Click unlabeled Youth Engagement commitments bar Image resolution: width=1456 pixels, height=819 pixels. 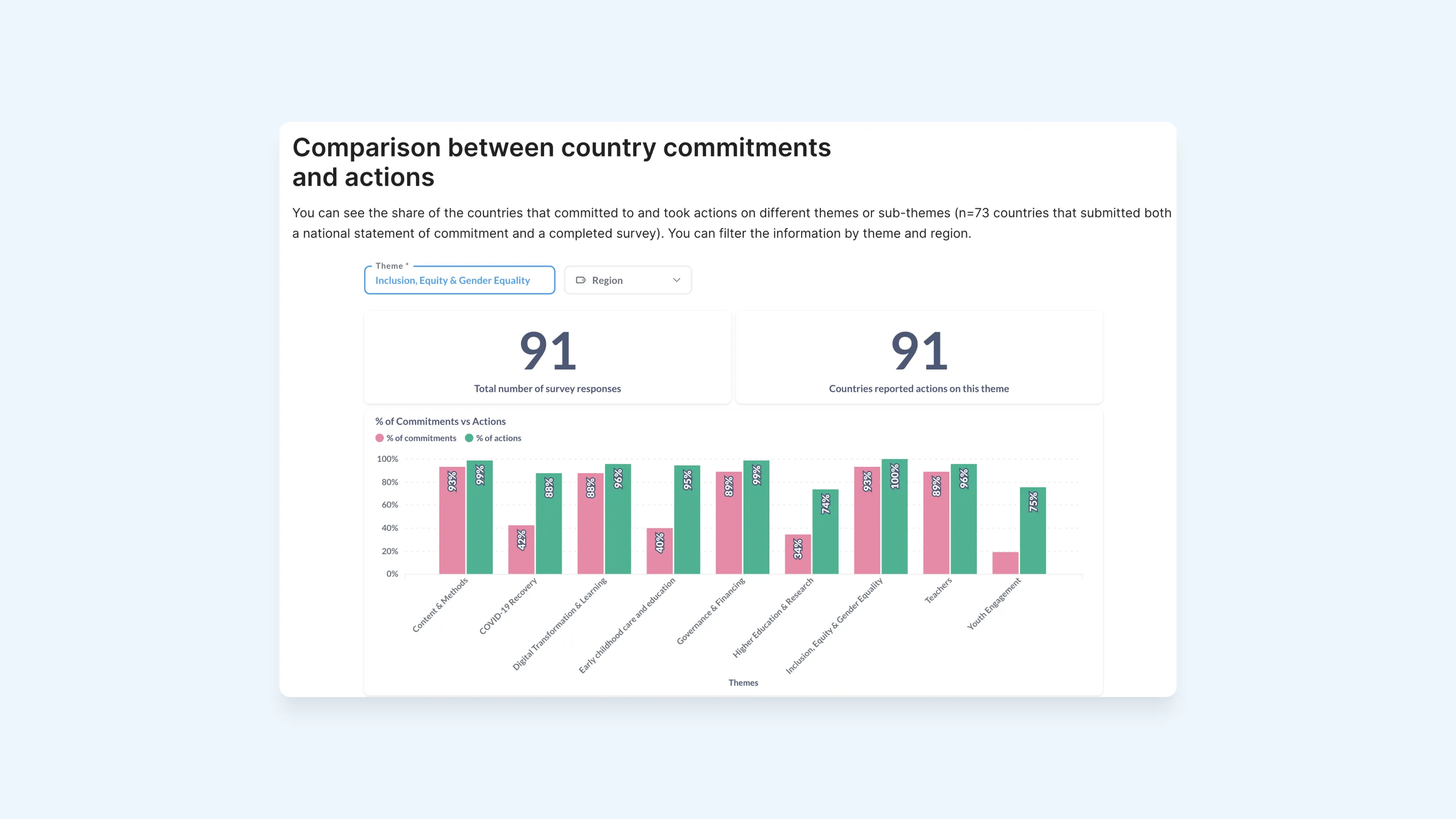[1005, 563]
